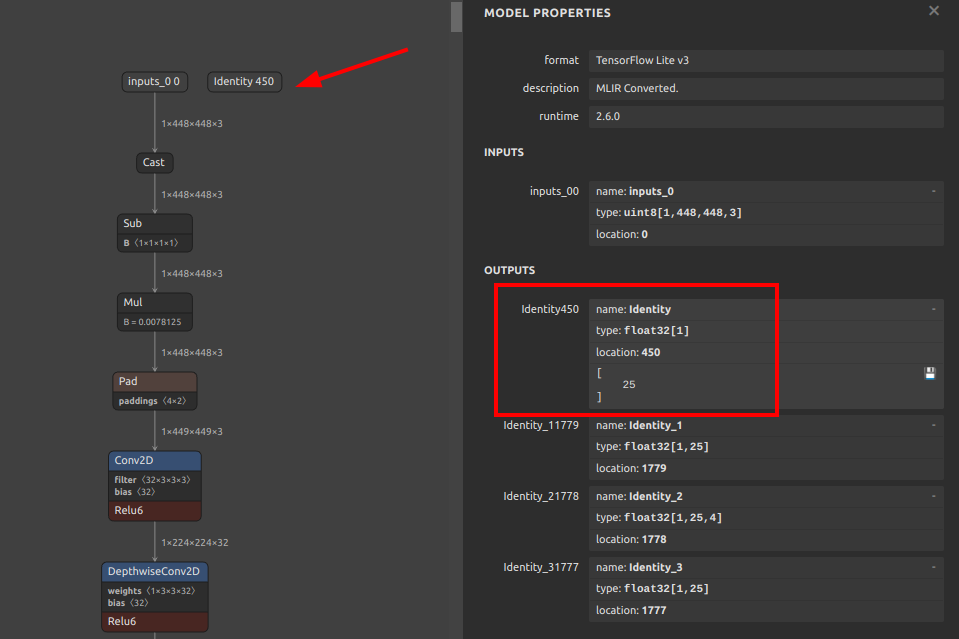Expand the Identity_1 output details
Screen dimensions: 959x639
pyautogui.click(x=932, y=423)
